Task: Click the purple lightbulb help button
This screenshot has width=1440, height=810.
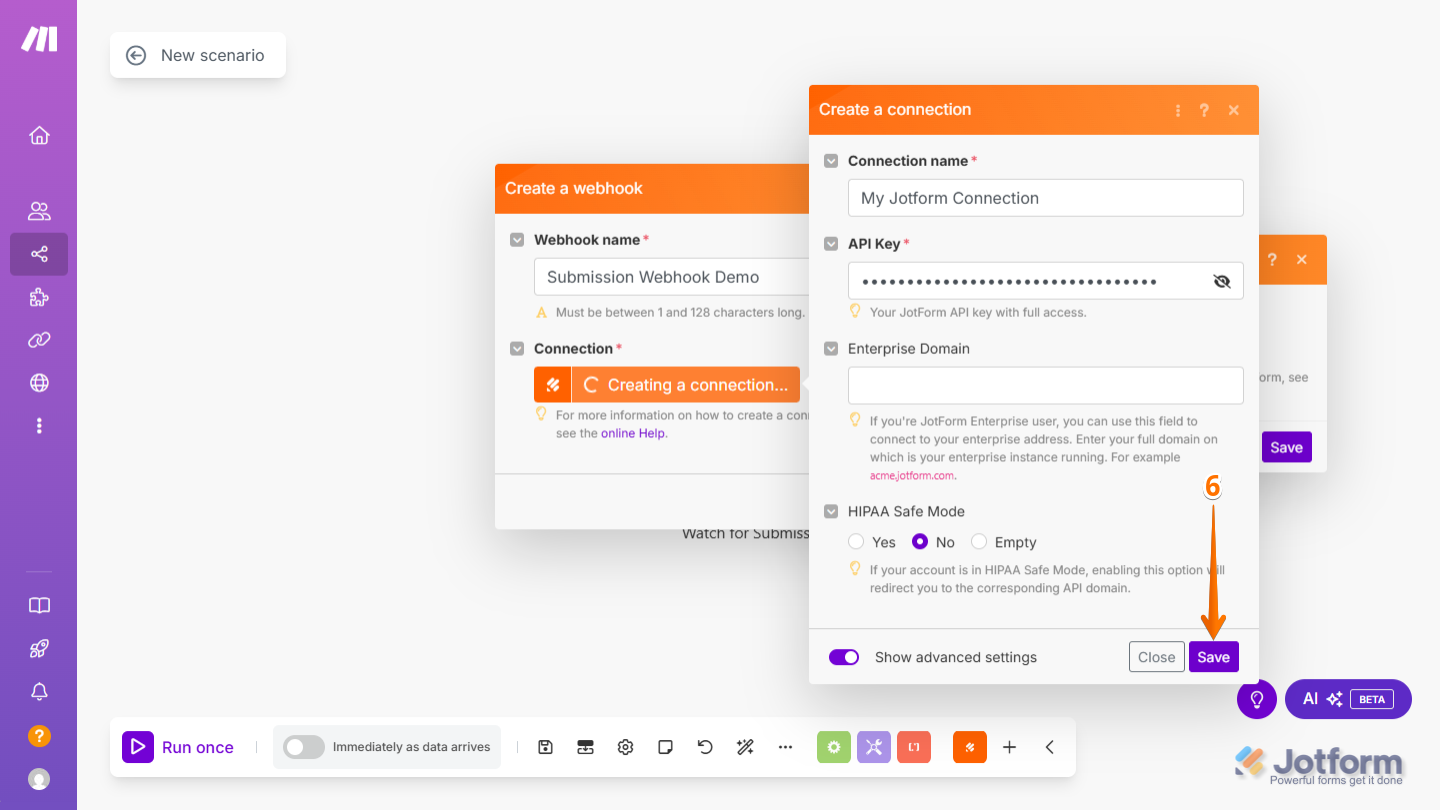Action: (x=1257, y=699)
